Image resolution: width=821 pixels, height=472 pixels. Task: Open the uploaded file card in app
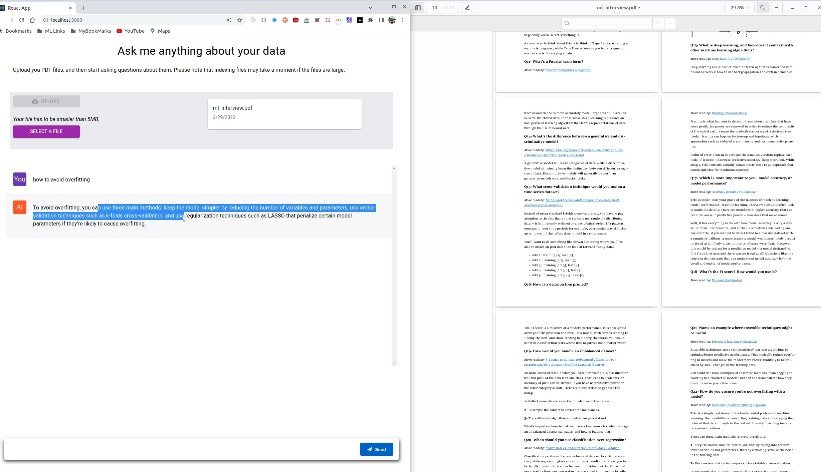[x=284, y=114]
